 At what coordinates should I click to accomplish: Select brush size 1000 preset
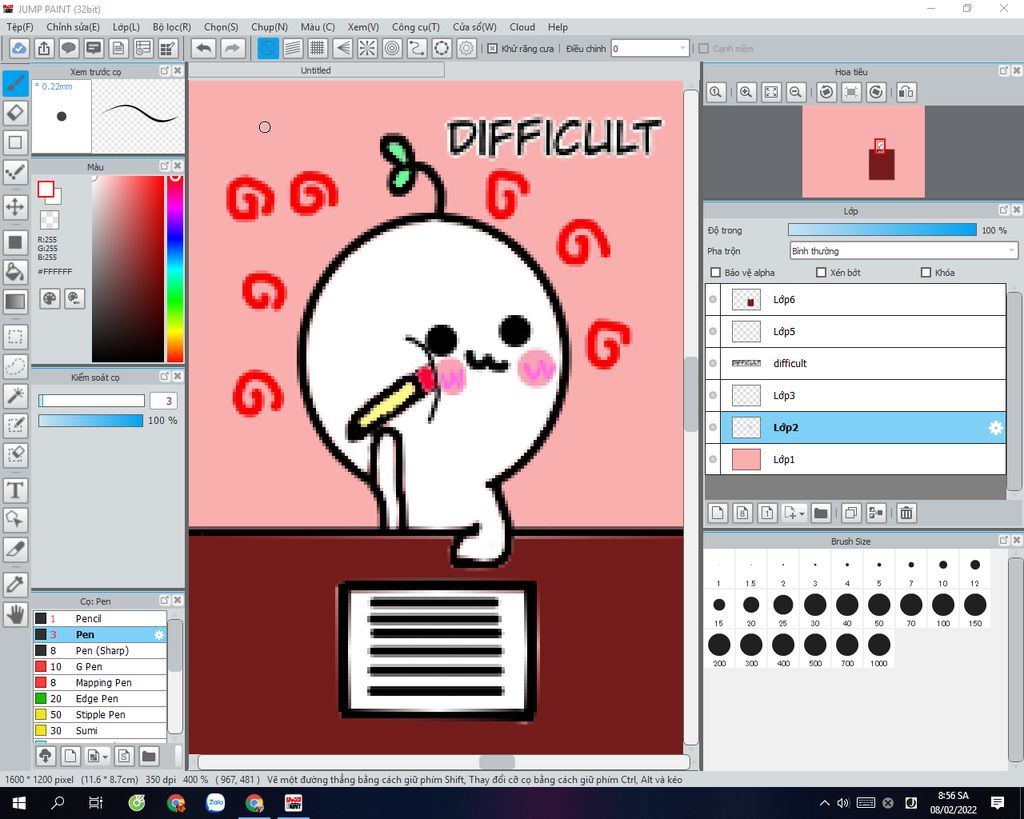pyautogui.click(x=879, y=650)
